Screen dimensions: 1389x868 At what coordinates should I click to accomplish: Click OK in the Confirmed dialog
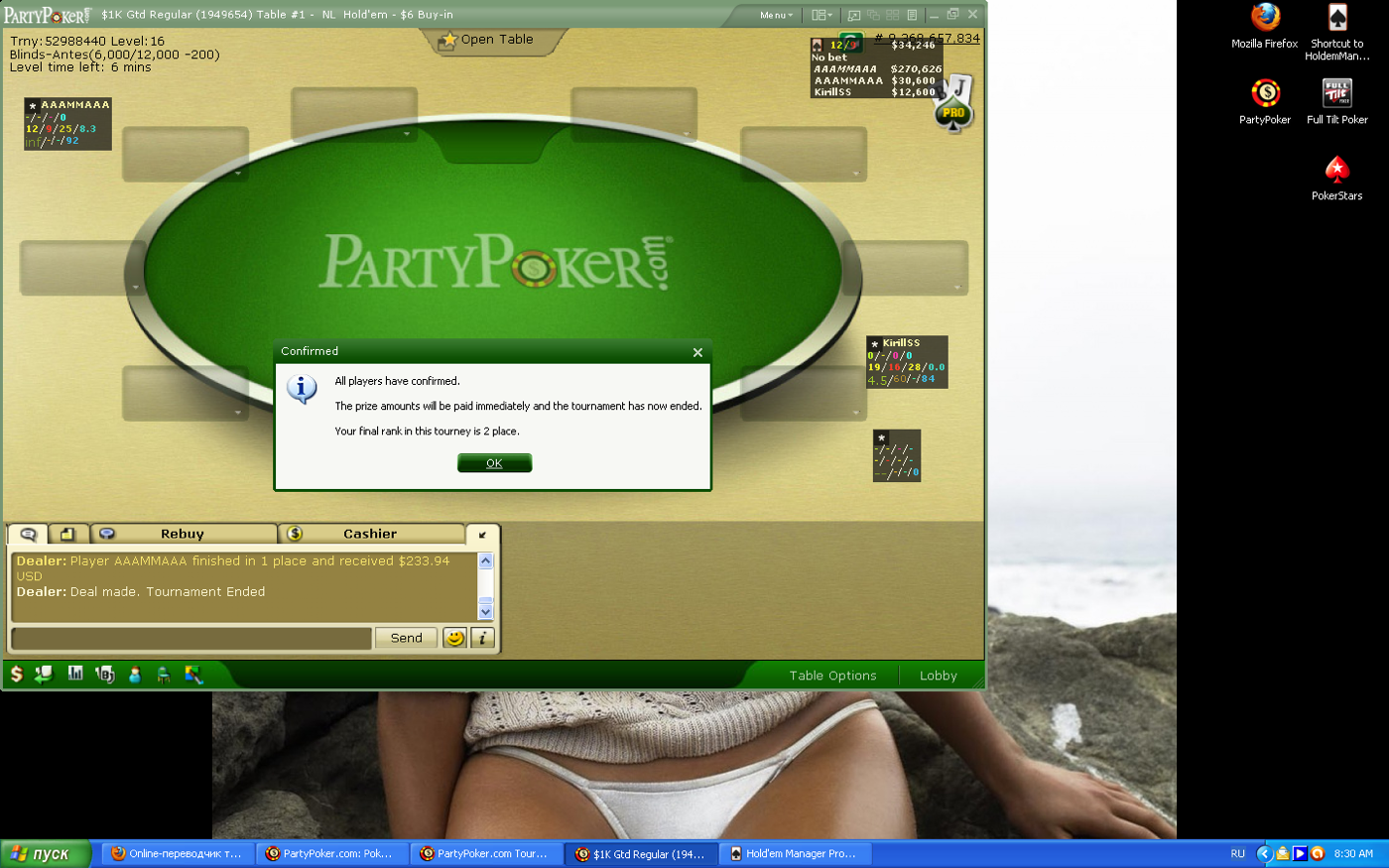click(494, 463)
